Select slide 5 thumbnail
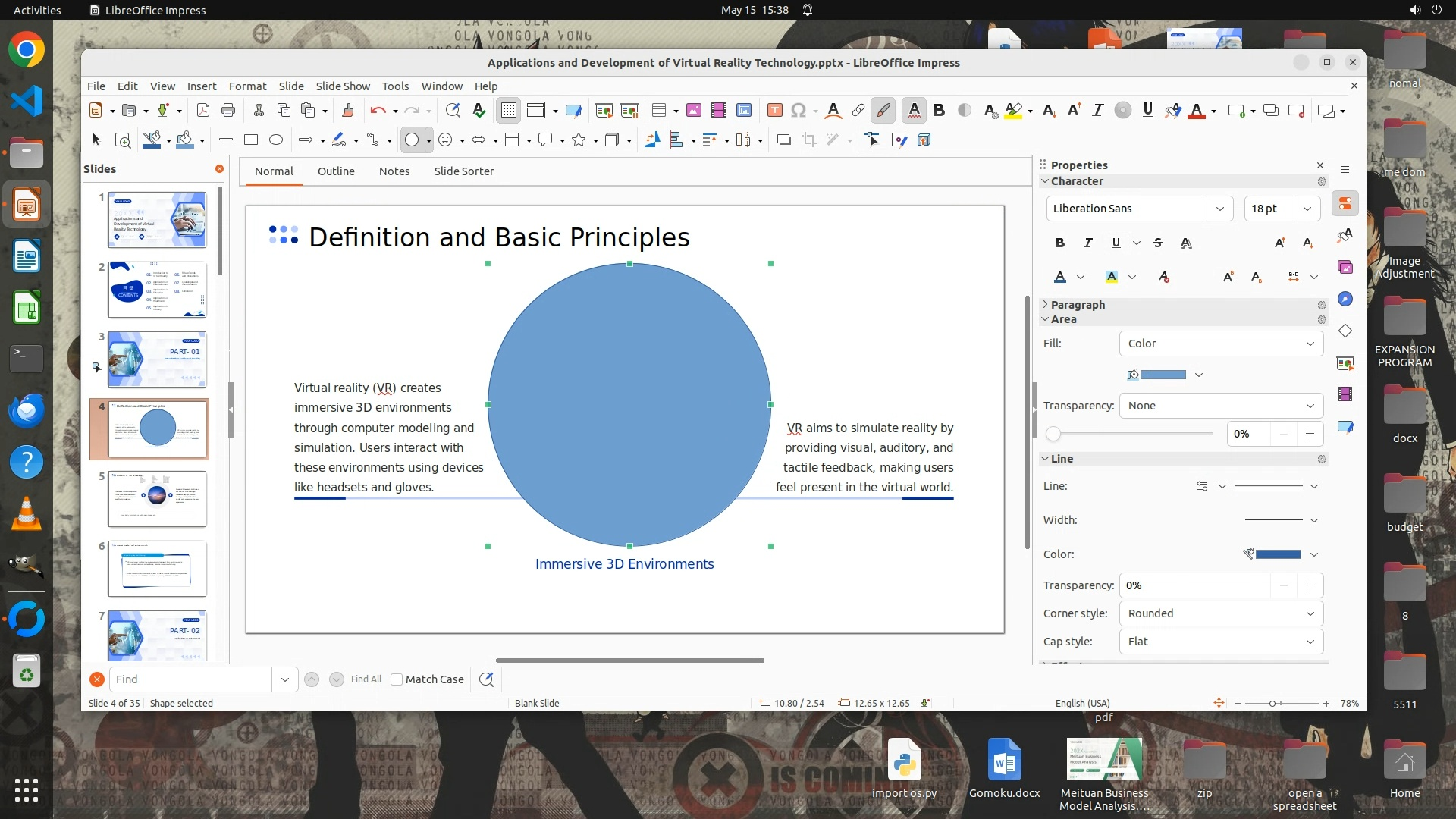Image resolution: width=1456 pixels, height=819 pixels. pyautogui.click(x=157, y=498)
